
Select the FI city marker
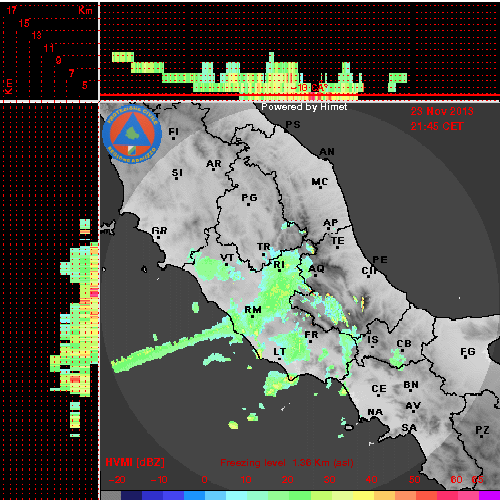coord(173,133)
